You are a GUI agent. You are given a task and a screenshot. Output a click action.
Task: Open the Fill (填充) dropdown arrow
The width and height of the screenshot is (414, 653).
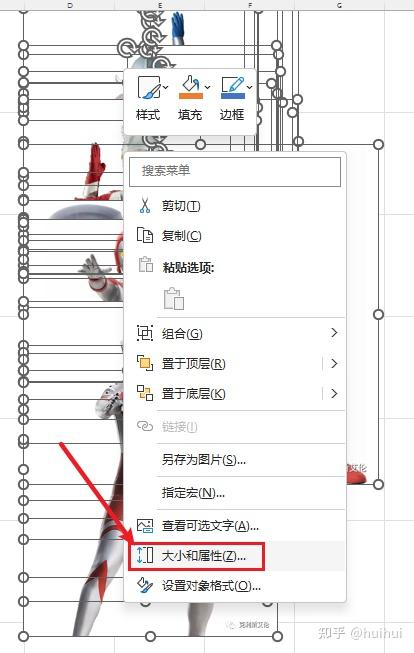tap(207, 87)
